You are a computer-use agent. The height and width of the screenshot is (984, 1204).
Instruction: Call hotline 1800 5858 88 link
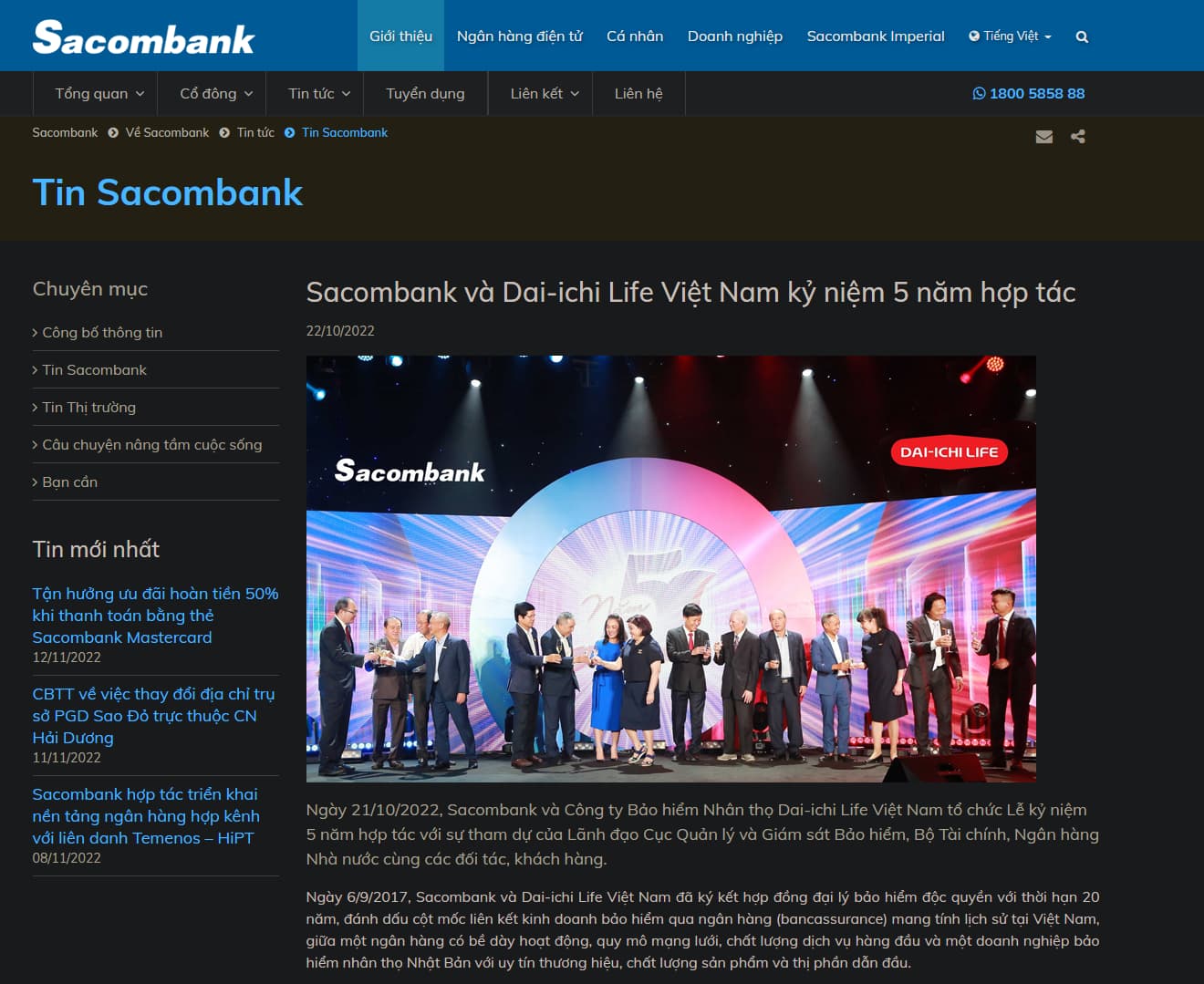coord(1029,93)
